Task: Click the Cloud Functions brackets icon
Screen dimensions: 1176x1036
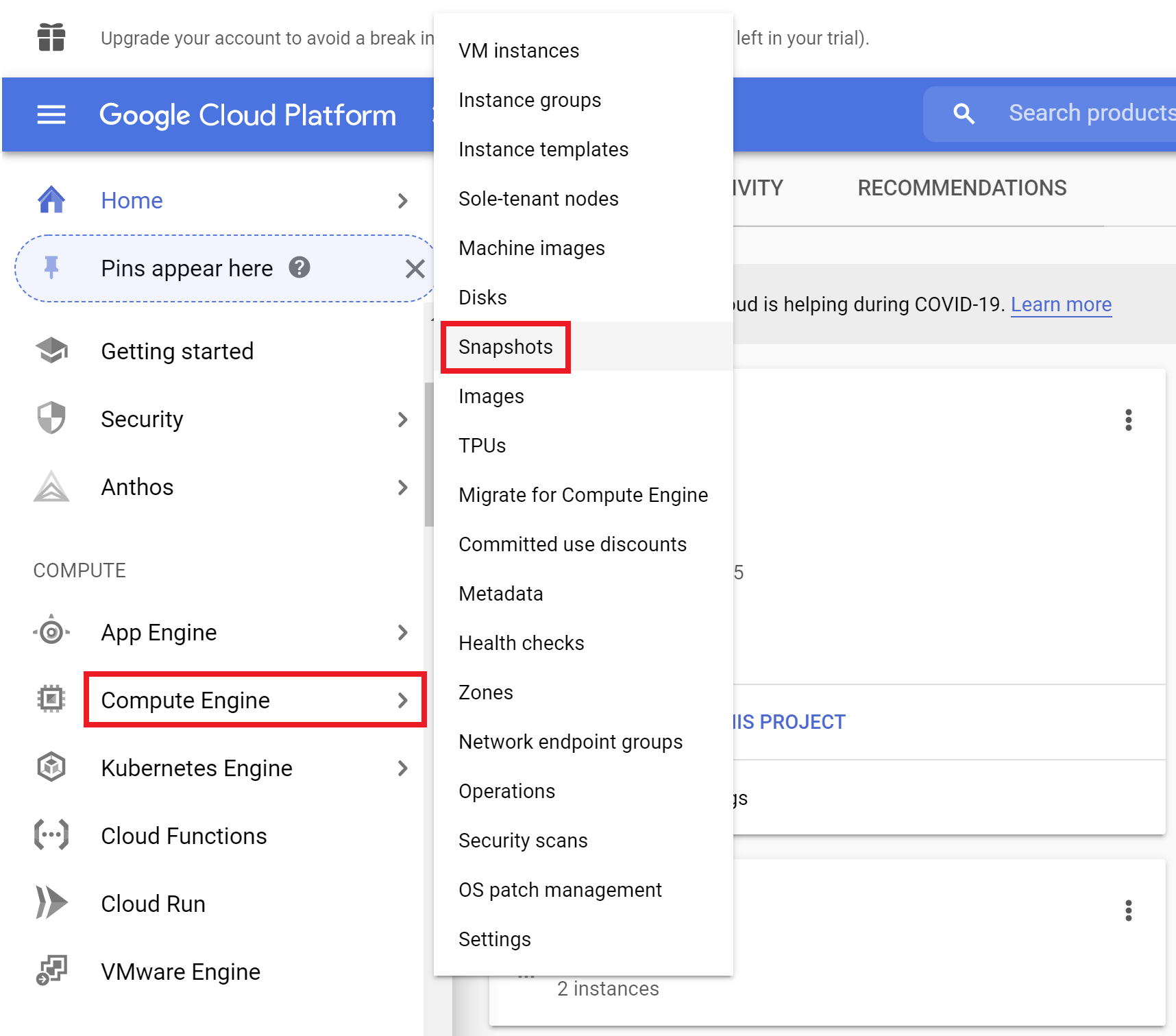Action: point(51,835)
